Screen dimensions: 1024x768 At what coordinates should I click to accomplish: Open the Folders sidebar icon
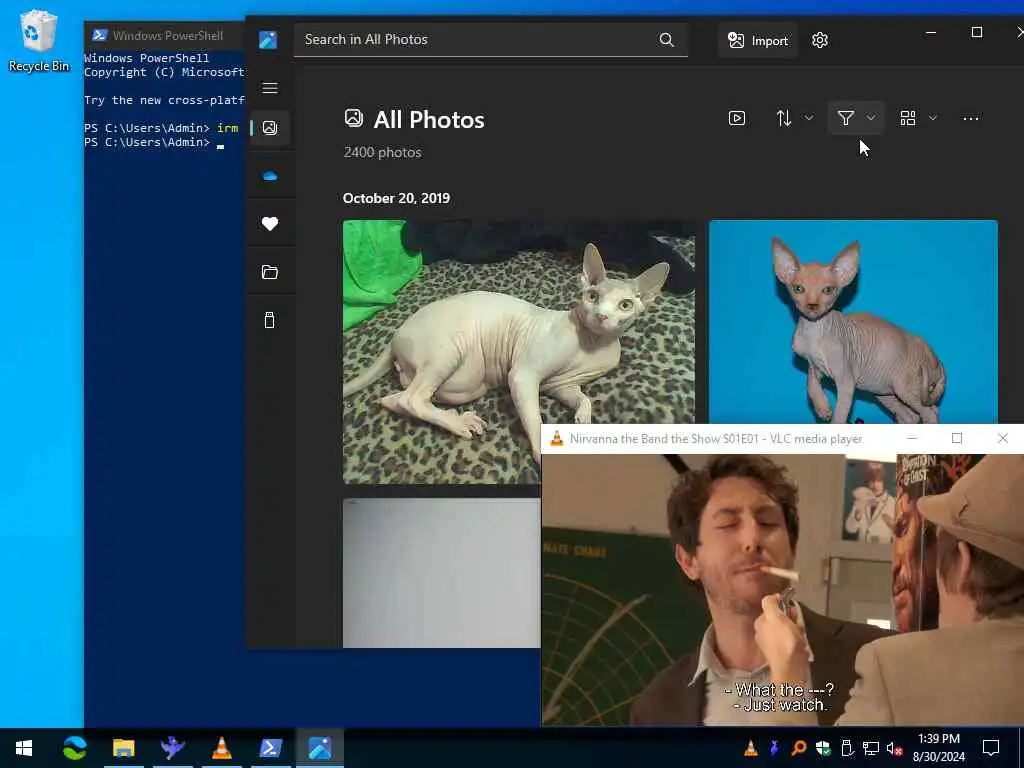click(270, 272)
